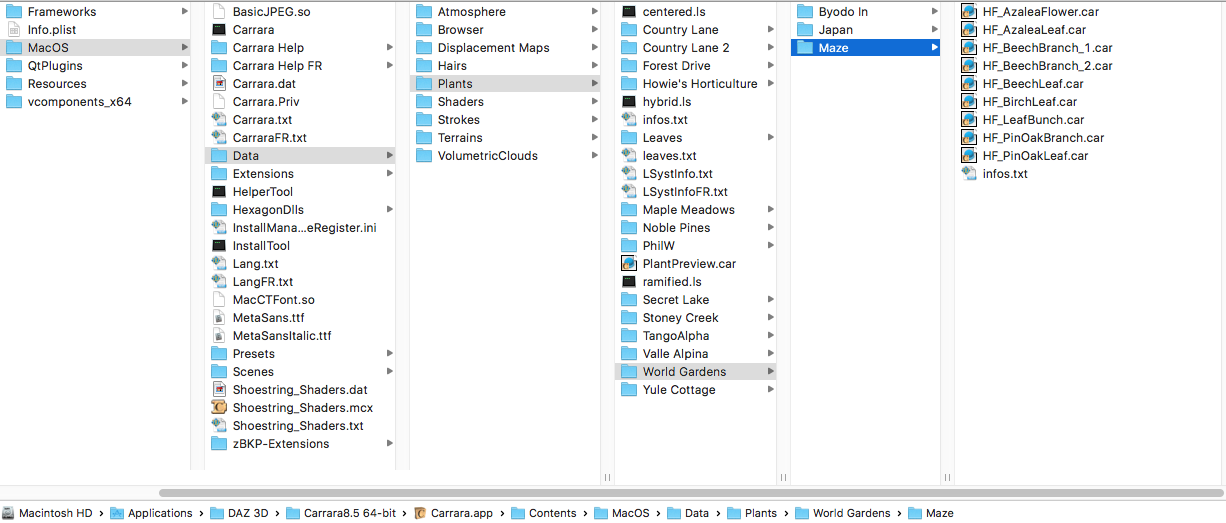This screenshot has width=1226, height=523.
Task: Click the MetaSans.ttf font file icon
Action: (219, 318)
